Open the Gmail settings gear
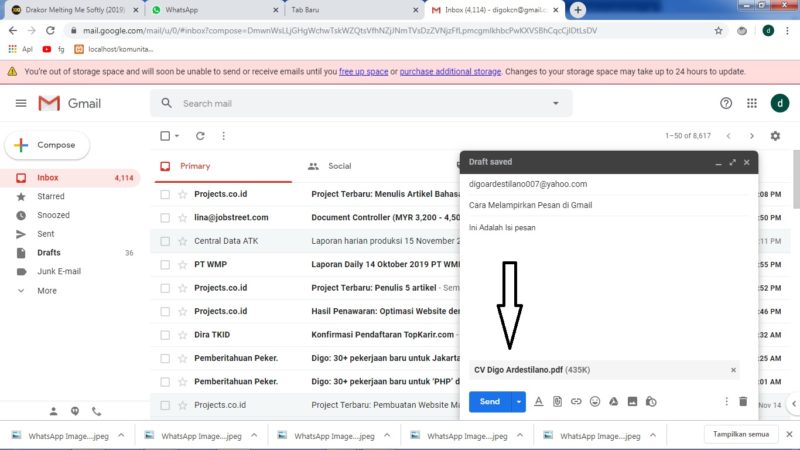Viewport: 800px width, 450px height. [775, 136]
